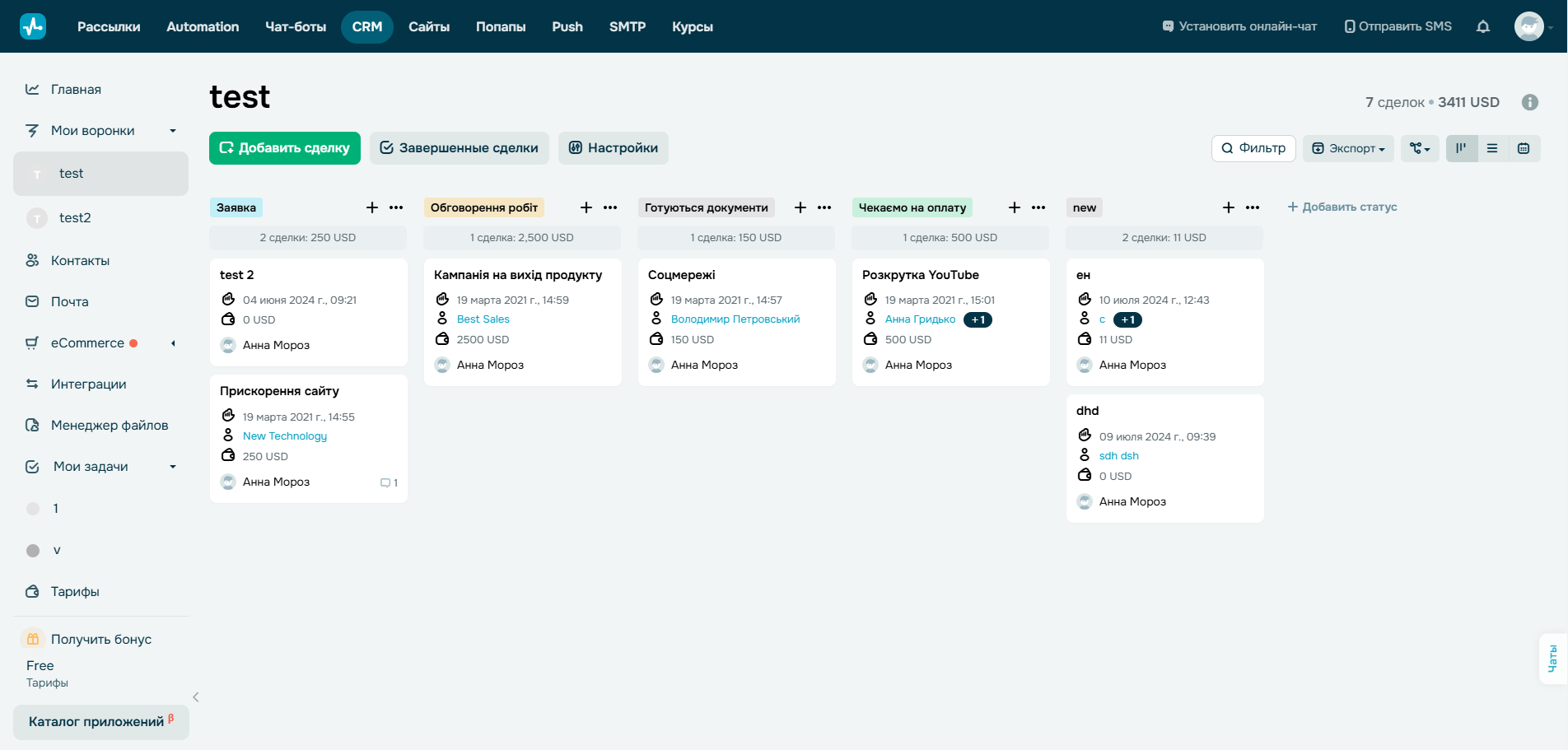Open the Экспорт dropdown
This screenshot has height=750, width=1568.
[1347, 148]
